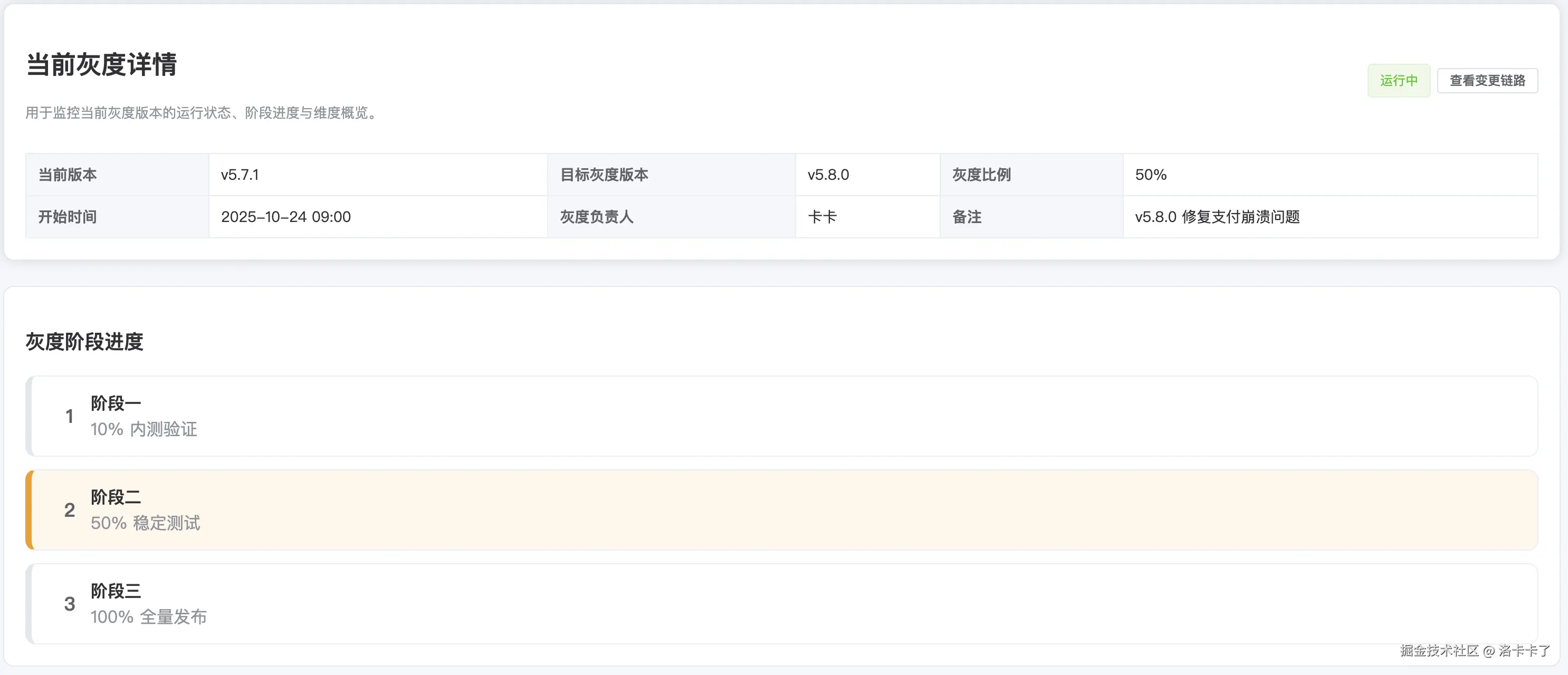Click the step number 2 indicator
This screenshot has height=675, width=1568.
[x=70, y=510]
